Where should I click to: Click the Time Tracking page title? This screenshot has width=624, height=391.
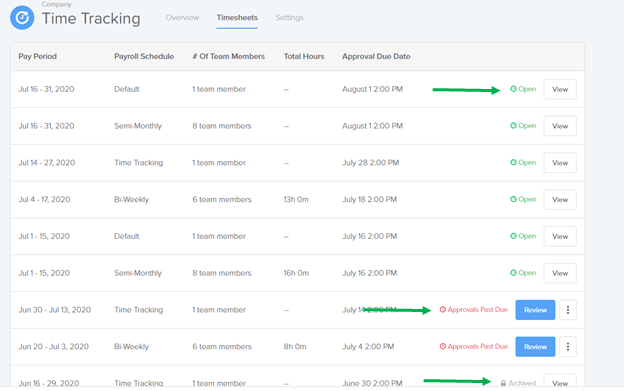pyautogui.click(x=91, y=18)
